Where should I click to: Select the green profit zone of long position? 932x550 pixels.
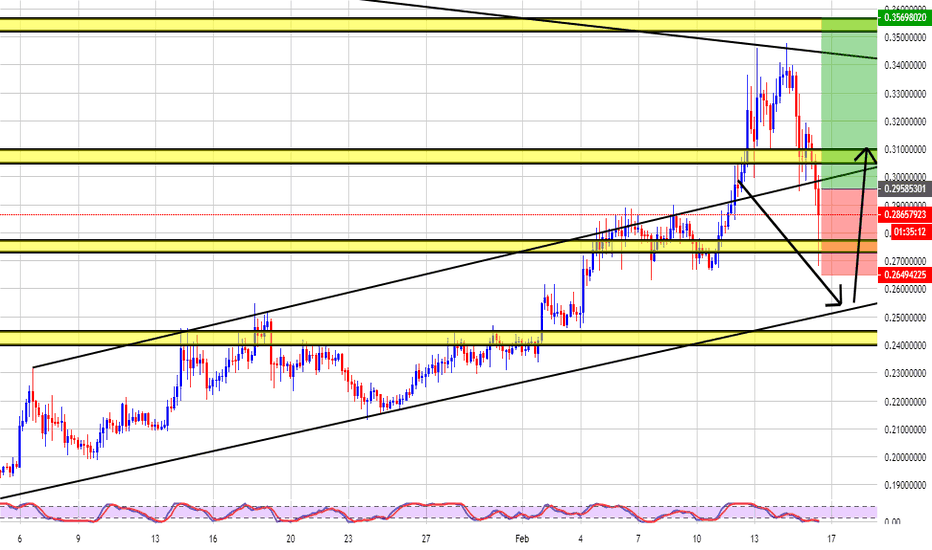pos(849,103)
